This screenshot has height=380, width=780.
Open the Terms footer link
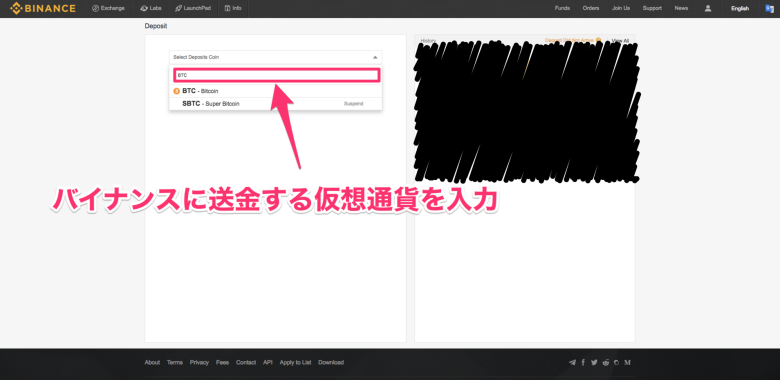pos(175,363)
